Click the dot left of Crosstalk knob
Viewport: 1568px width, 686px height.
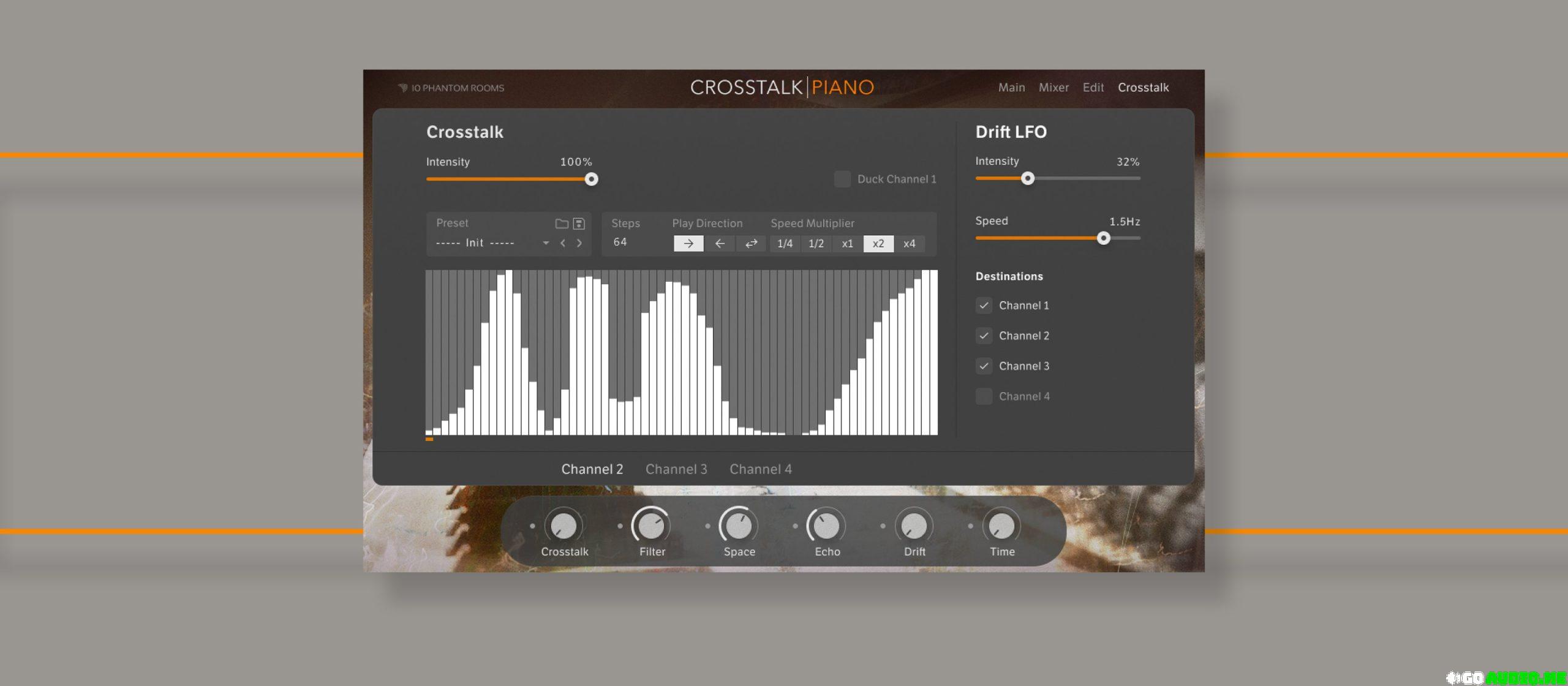532,526
